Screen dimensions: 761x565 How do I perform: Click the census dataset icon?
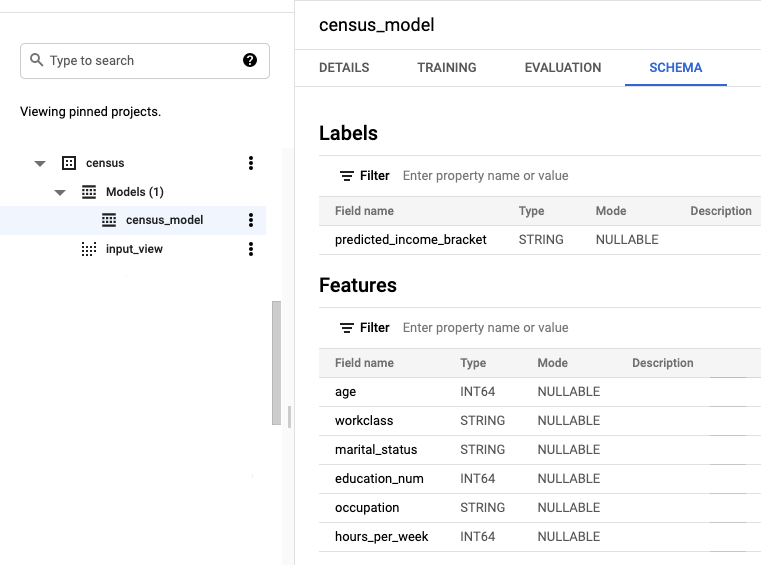pyautogui.click(x=69, y=163)
